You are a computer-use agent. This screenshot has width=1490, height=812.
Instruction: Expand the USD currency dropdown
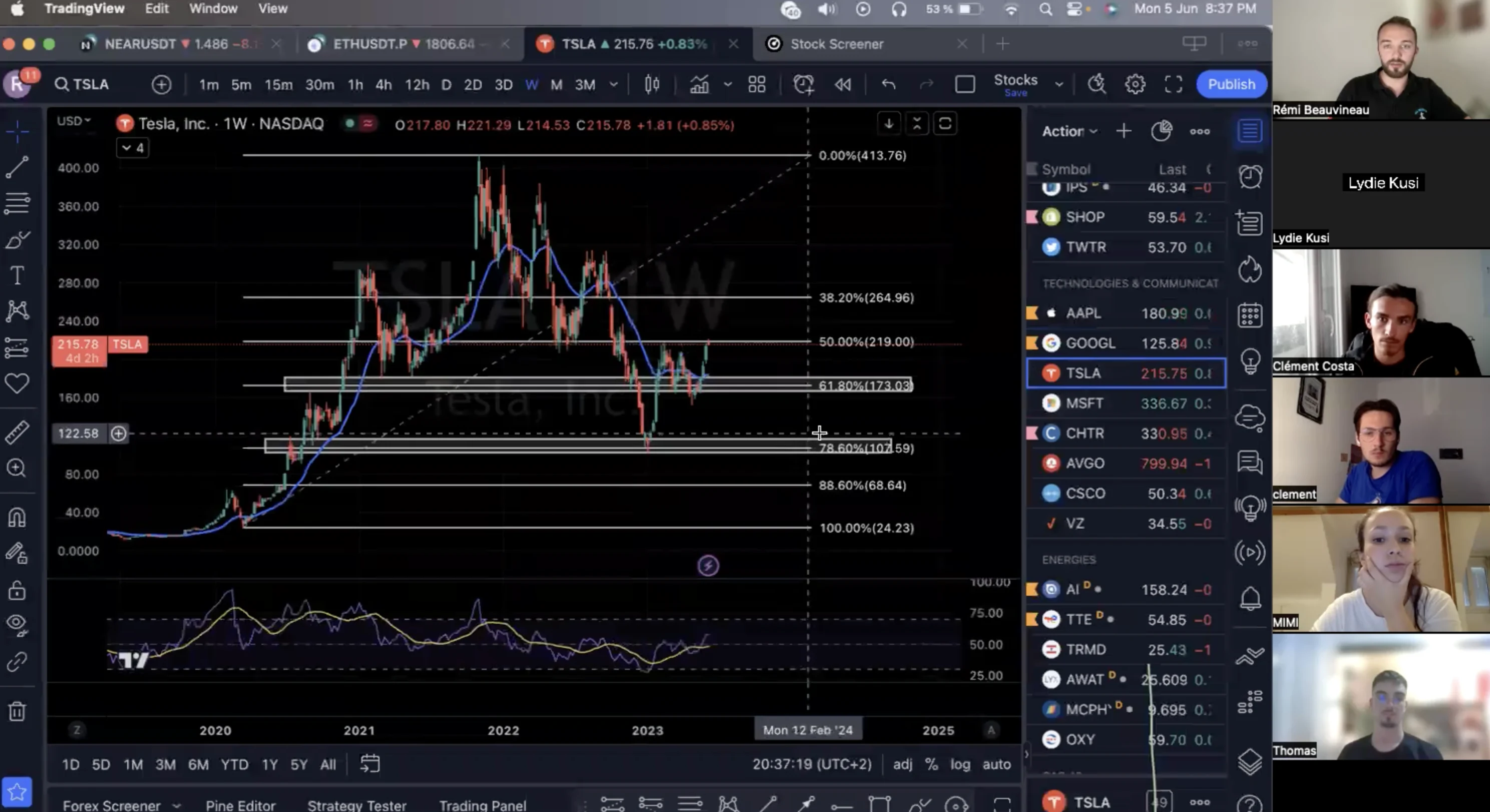pos(74,121)
